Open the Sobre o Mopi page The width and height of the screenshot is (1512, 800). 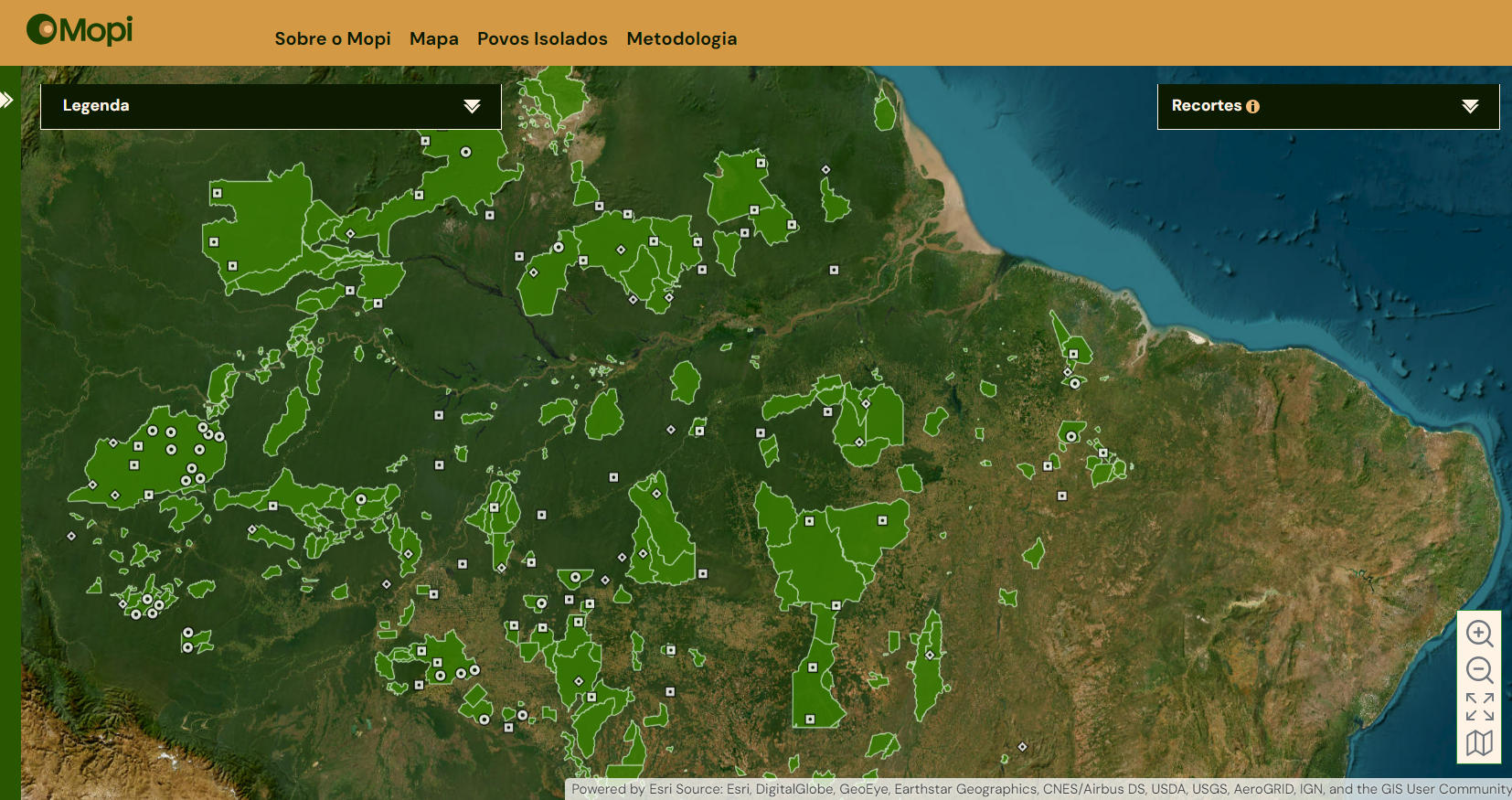[333, 38]
